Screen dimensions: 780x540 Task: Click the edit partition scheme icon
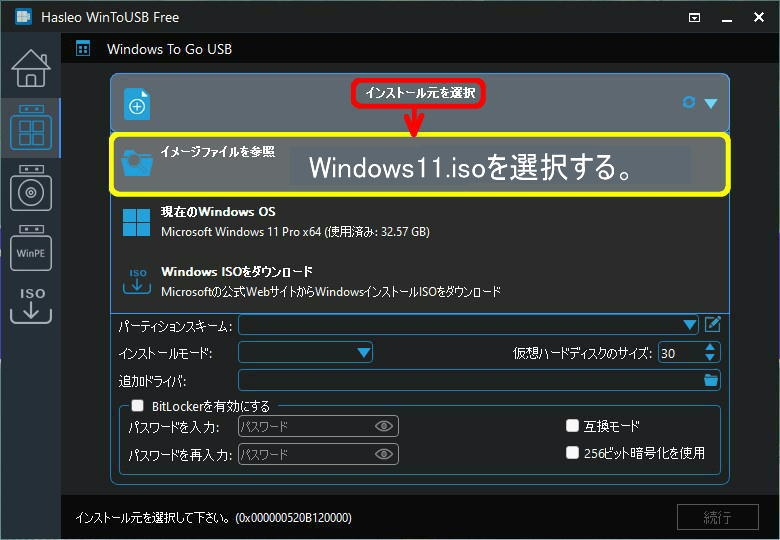tap(712, 325)
